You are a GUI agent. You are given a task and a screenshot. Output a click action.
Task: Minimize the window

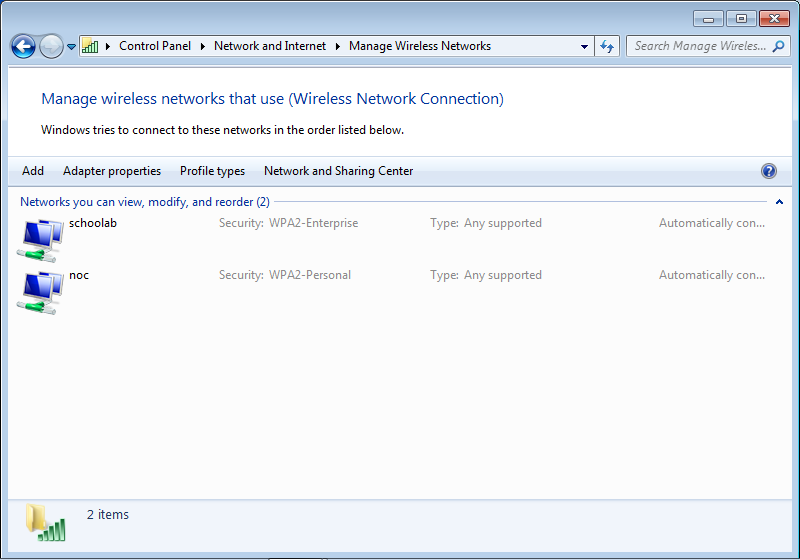(x=708, y=19)
